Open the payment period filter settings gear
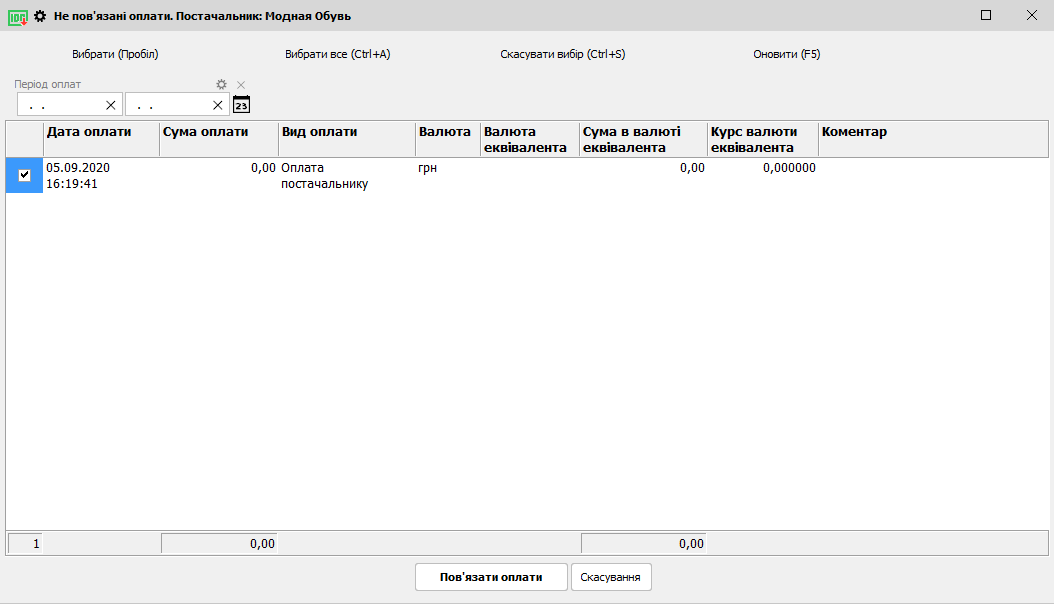Screen dimensions: 1054x604 pyautogui.click(x=222, y=85)
